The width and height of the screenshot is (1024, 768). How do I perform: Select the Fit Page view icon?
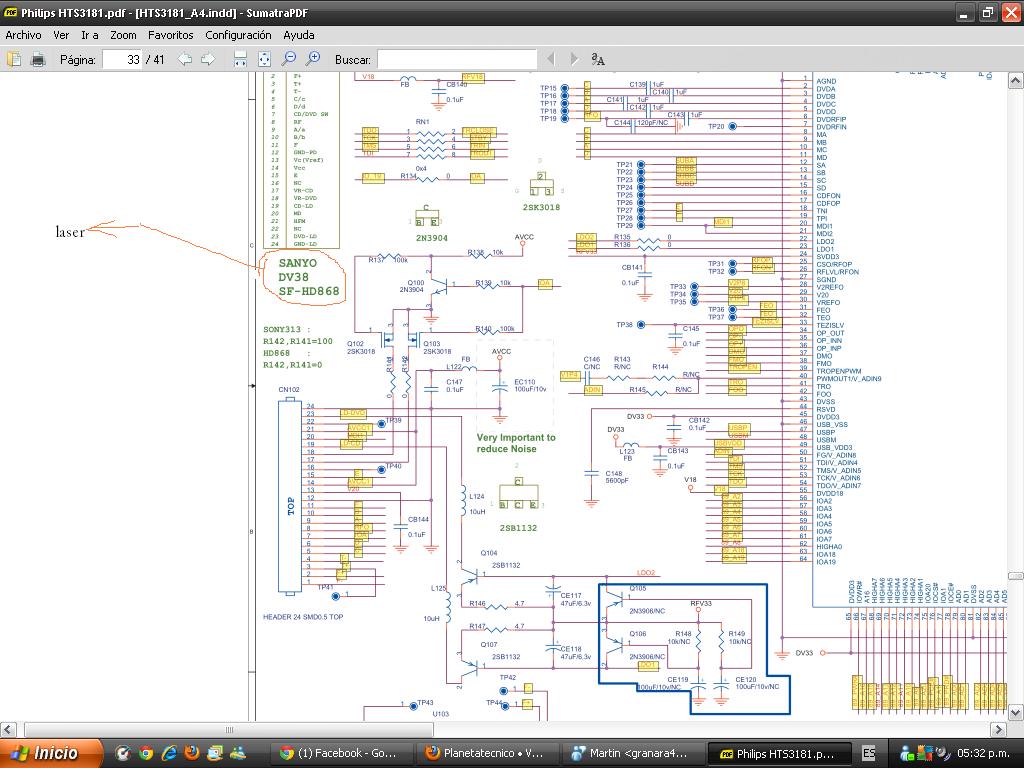[264, 59]
